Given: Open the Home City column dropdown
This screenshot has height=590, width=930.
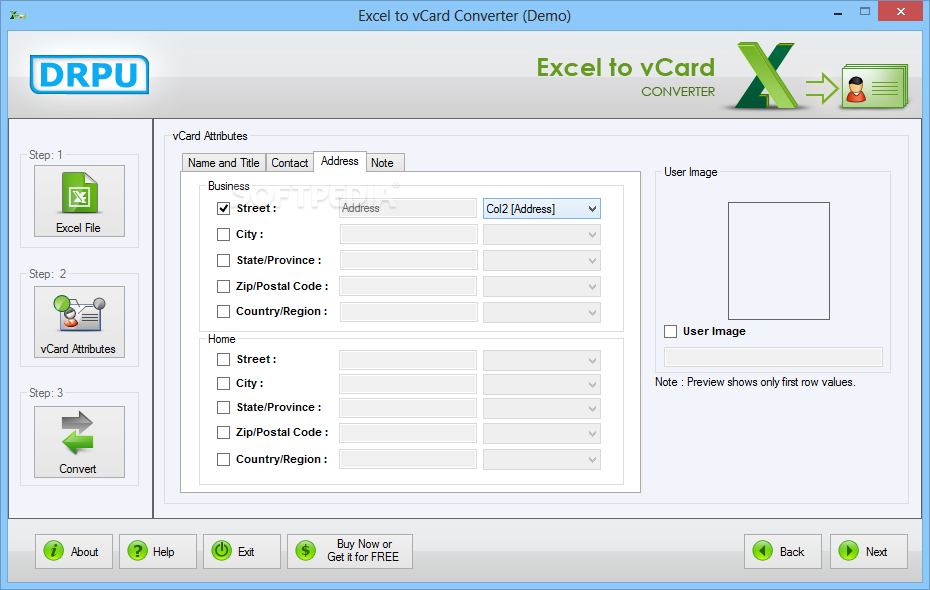Looking at the screenshot, I should (542, 385).
